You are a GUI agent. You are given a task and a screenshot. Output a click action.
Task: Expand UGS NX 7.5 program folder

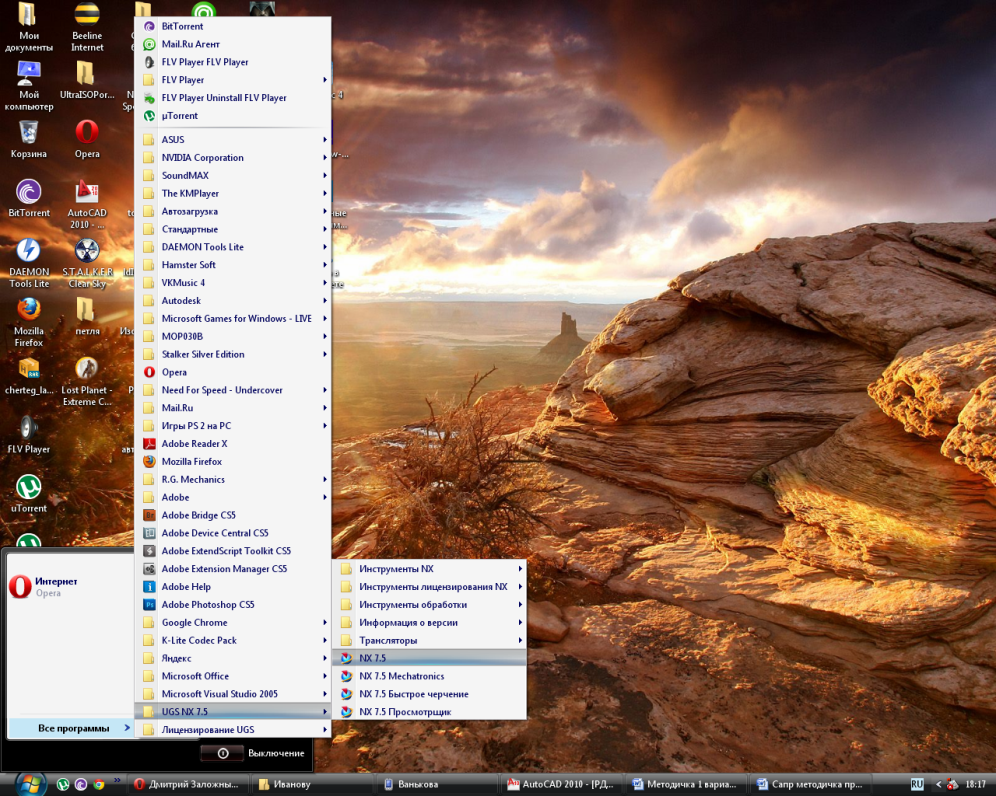[233, 712]
